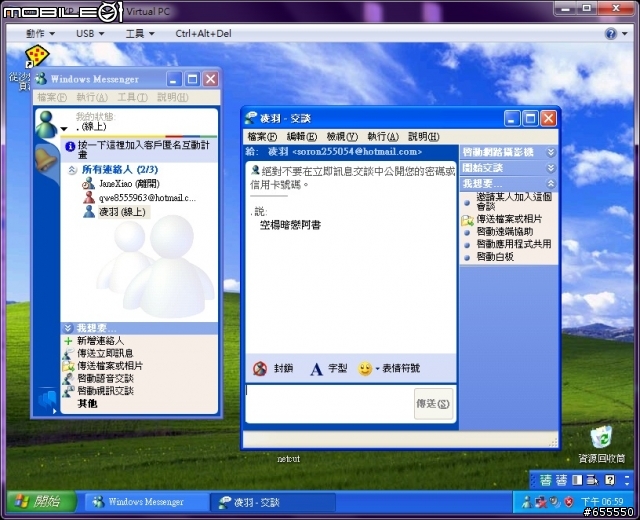This screenshot has width=640, height=520.
Task: Open 執行(A) menu in conversation window
Action: pos(383,137)
